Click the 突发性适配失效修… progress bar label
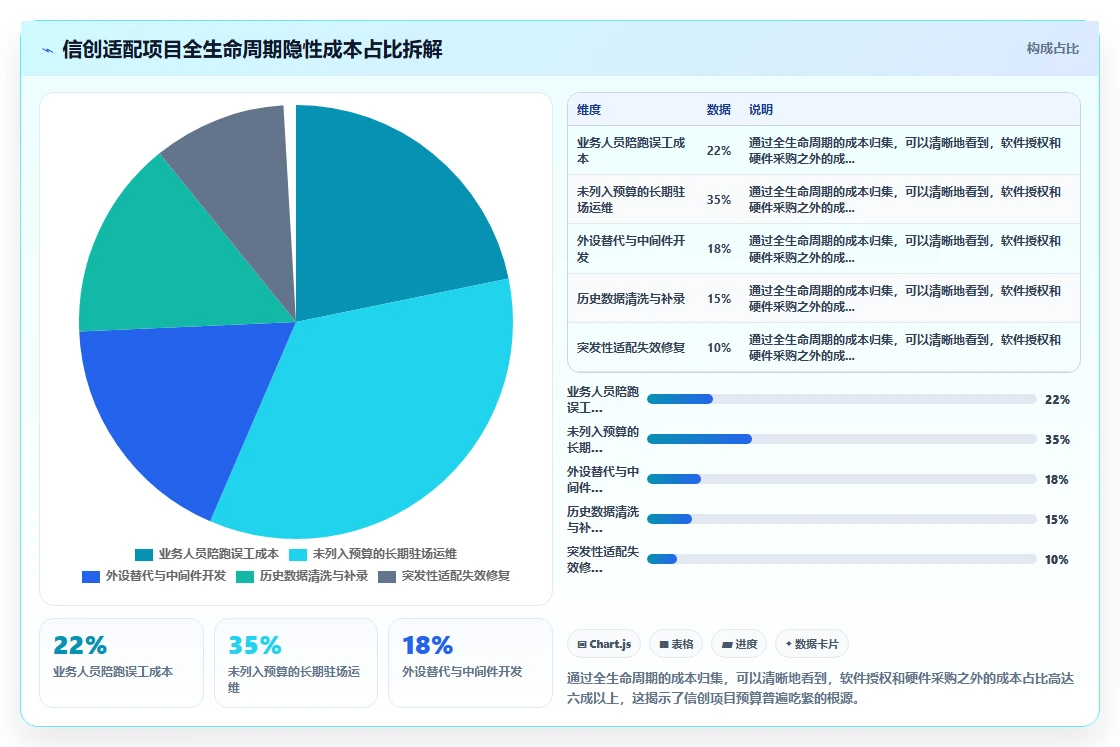Image resolution: width=1120 pixels, height=747 pixels. click(x=603, y=560)
